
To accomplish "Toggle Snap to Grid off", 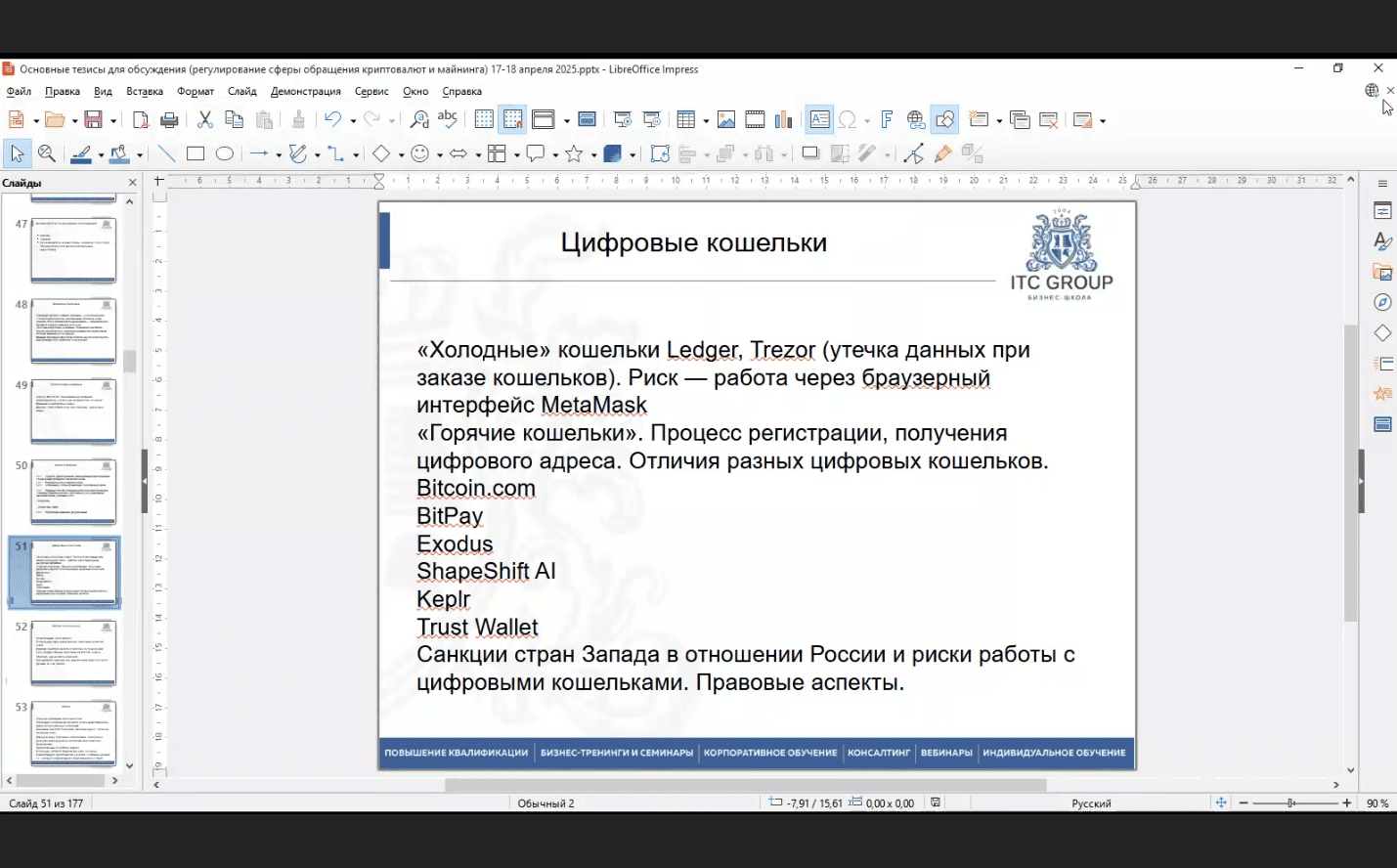I will (512, 120).
